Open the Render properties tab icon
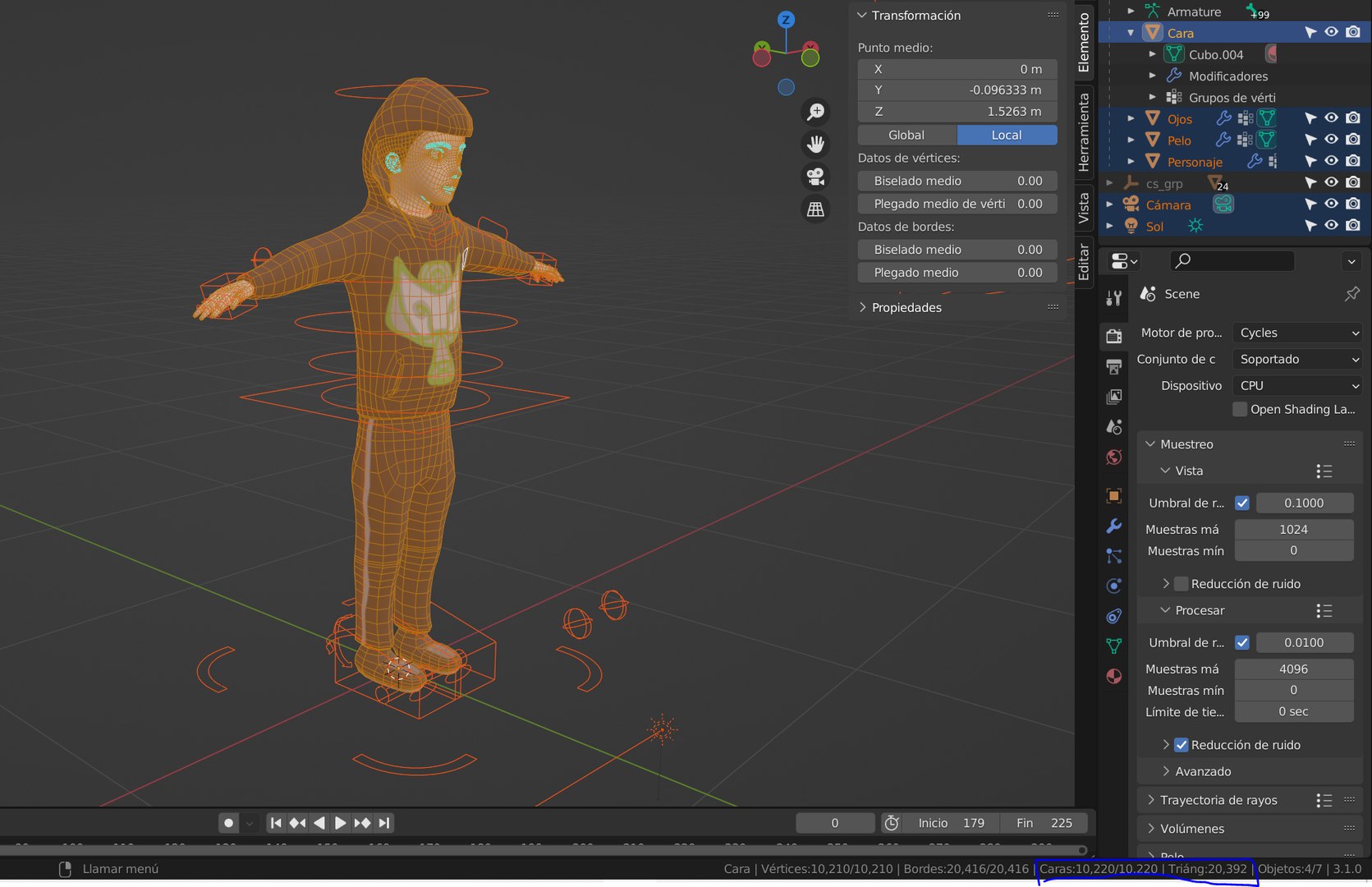This screenshot has height=887, width=1372. click(1114, 336)
